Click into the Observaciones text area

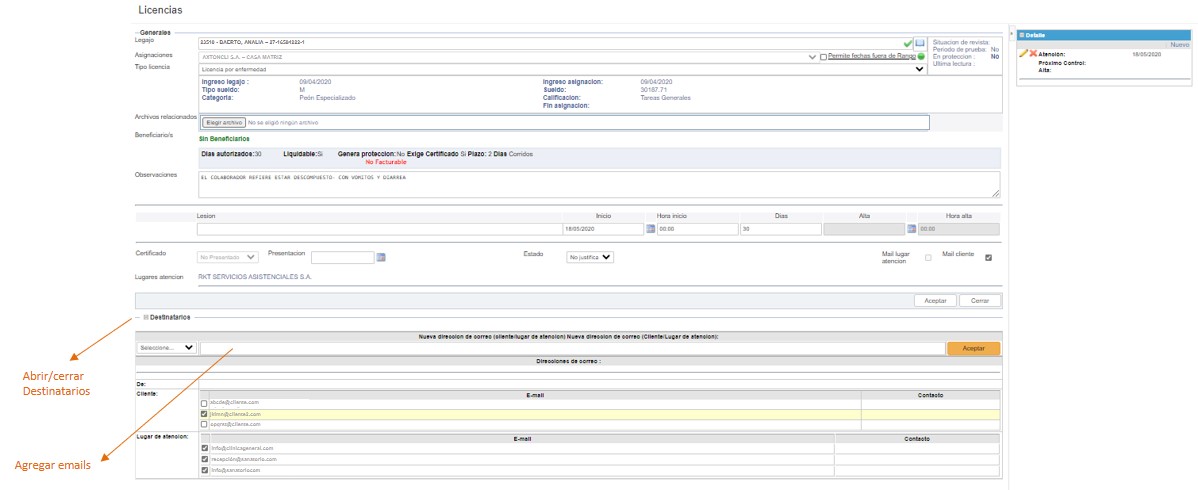coord(598,184)
